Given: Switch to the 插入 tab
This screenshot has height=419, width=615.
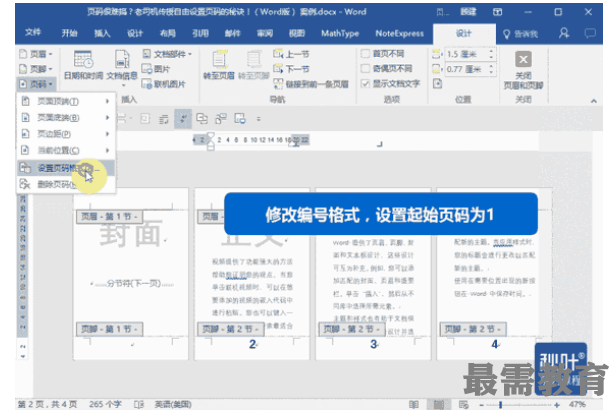Looking at the screenshot, I should [102, 33].
